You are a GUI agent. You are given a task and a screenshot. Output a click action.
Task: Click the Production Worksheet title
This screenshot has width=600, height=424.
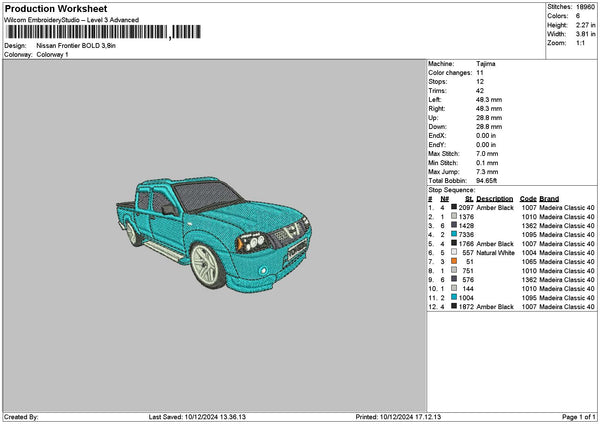pos(56,9)
